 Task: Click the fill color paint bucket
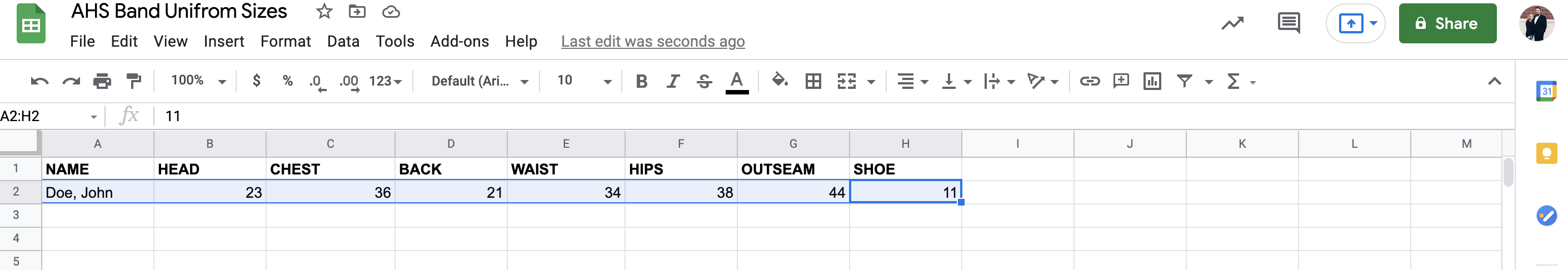coord(779,81)
